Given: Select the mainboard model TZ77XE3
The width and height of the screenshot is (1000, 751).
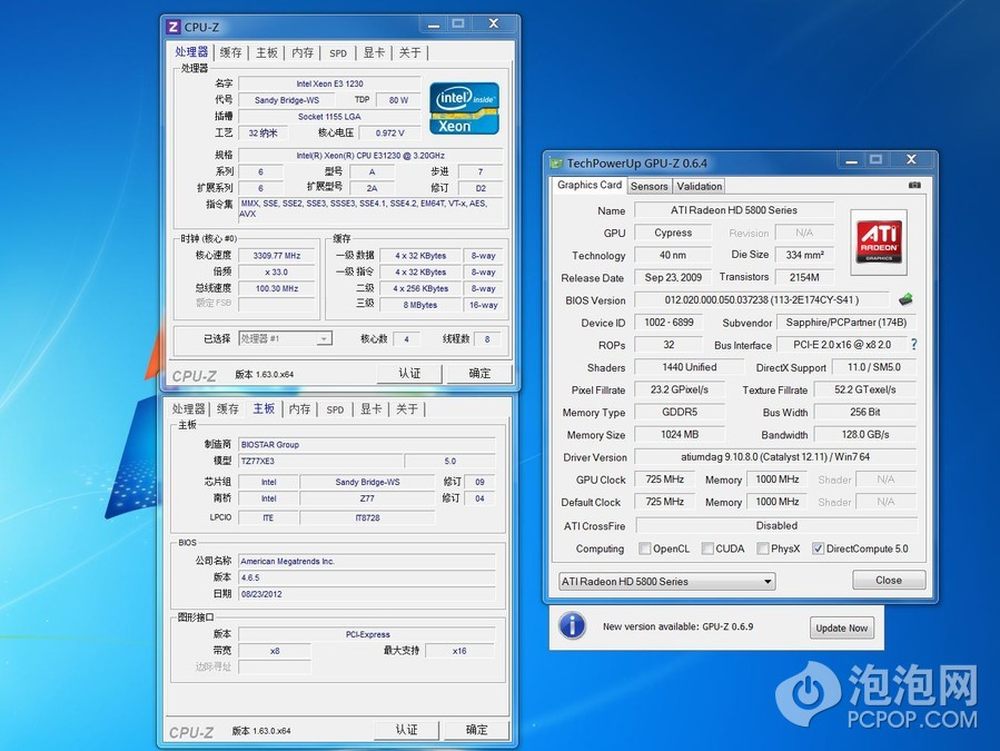Looking at the screenshot, I should pyautogui.click(x=321, y=461).
